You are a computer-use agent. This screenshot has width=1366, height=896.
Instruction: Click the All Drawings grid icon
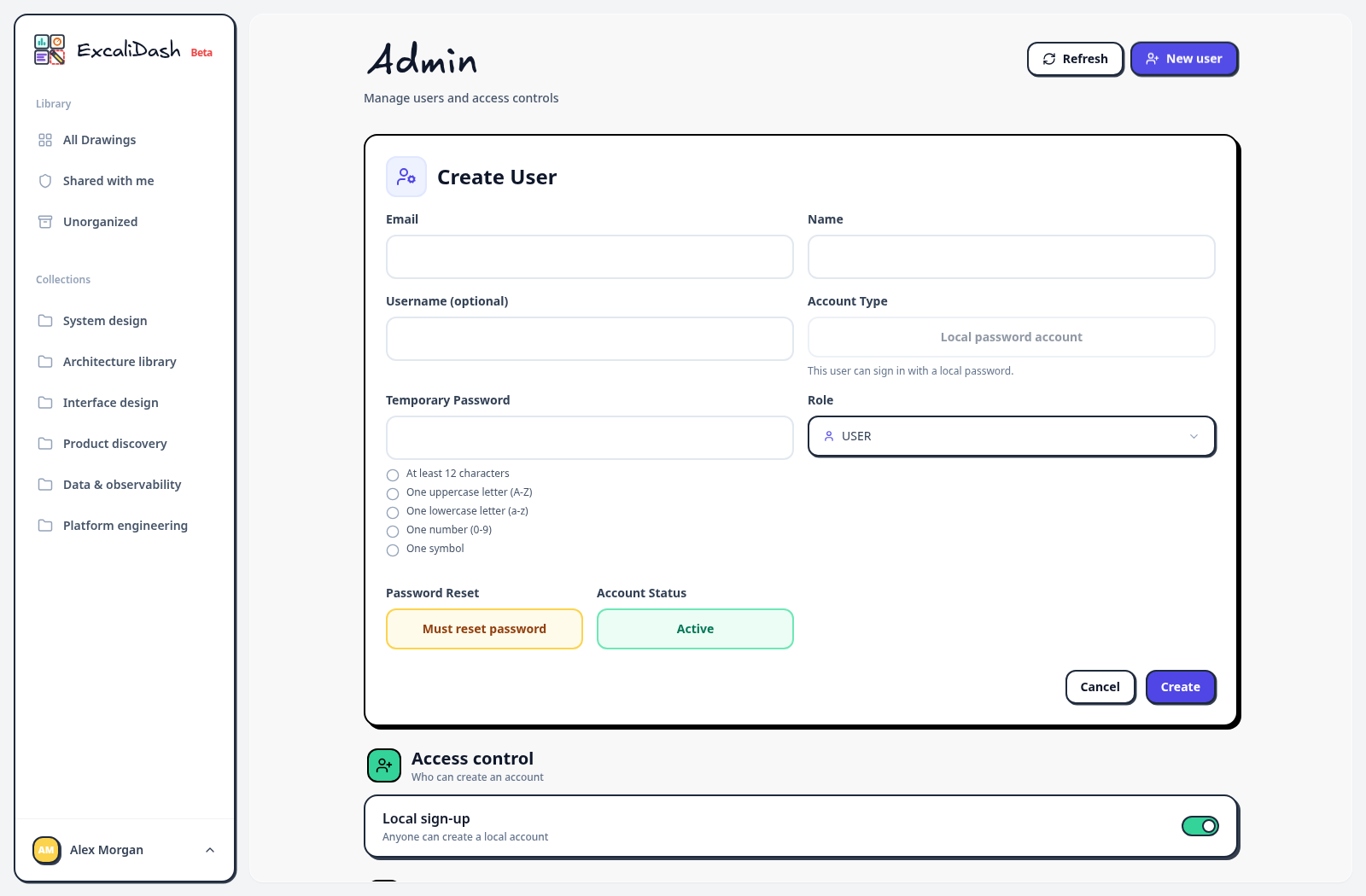tap(45, 140)
